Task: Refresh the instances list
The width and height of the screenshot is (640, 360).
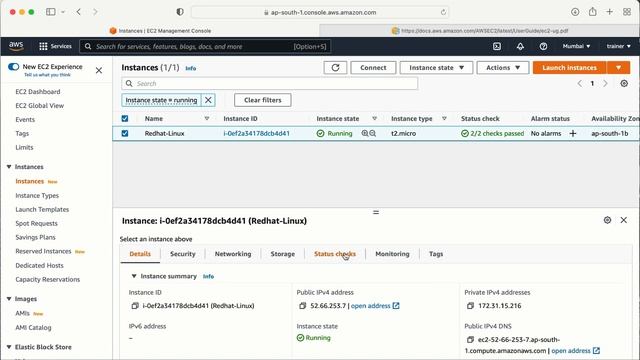Action: pyautogui.click(x=335, y=68)
